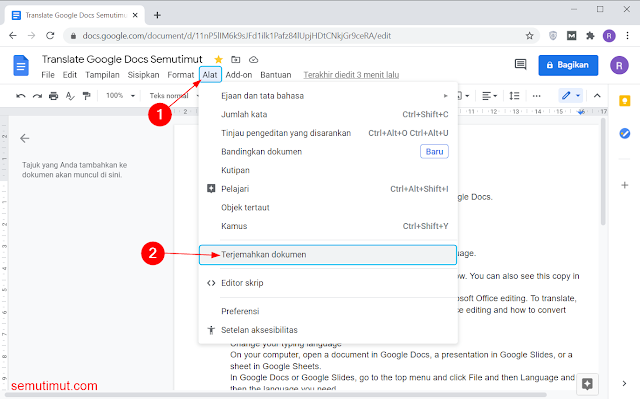Click the Gmail extension icon

pyautogui.click(x=571, y=36)
